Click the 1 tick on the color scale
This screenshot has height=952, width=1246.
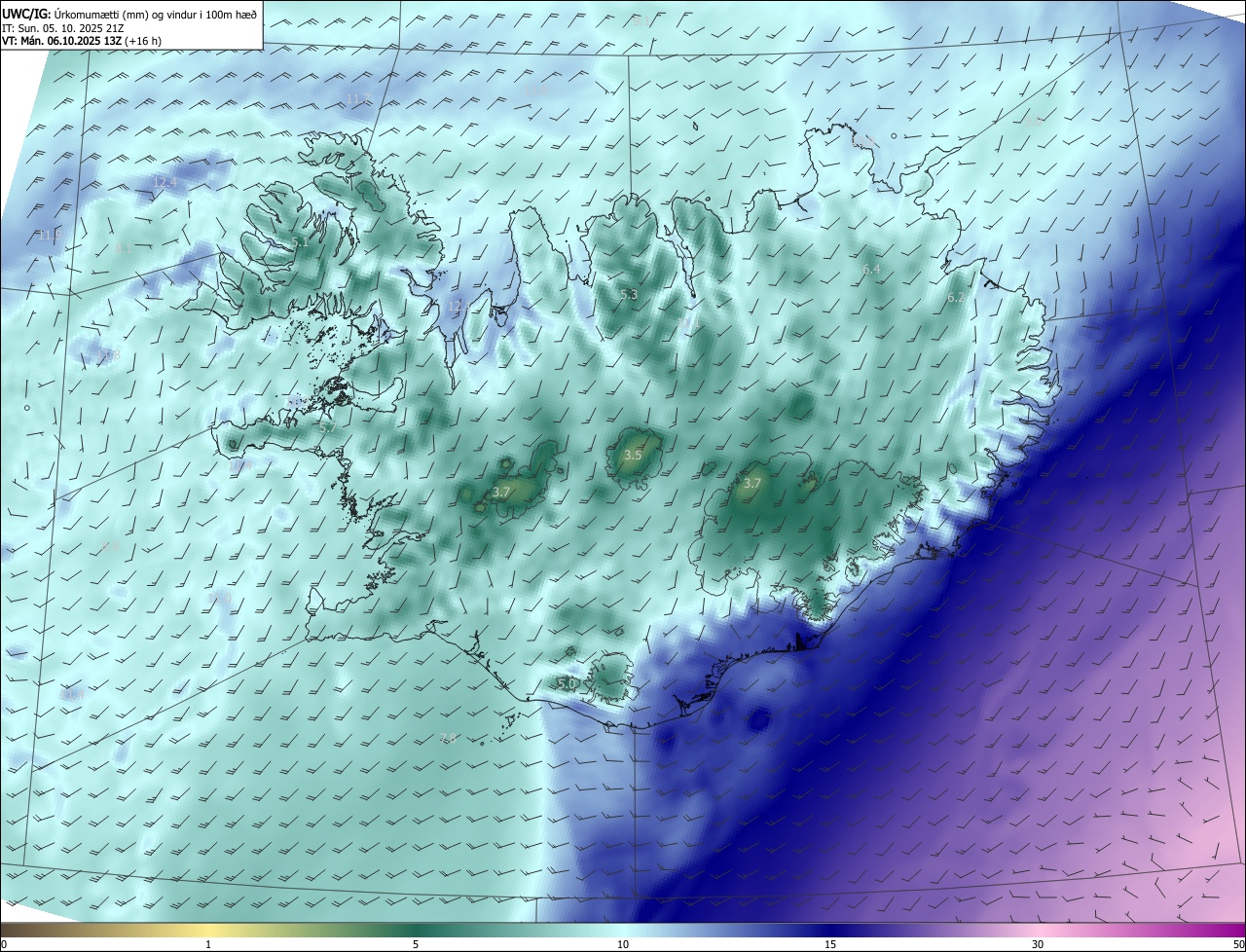[208, 944]
